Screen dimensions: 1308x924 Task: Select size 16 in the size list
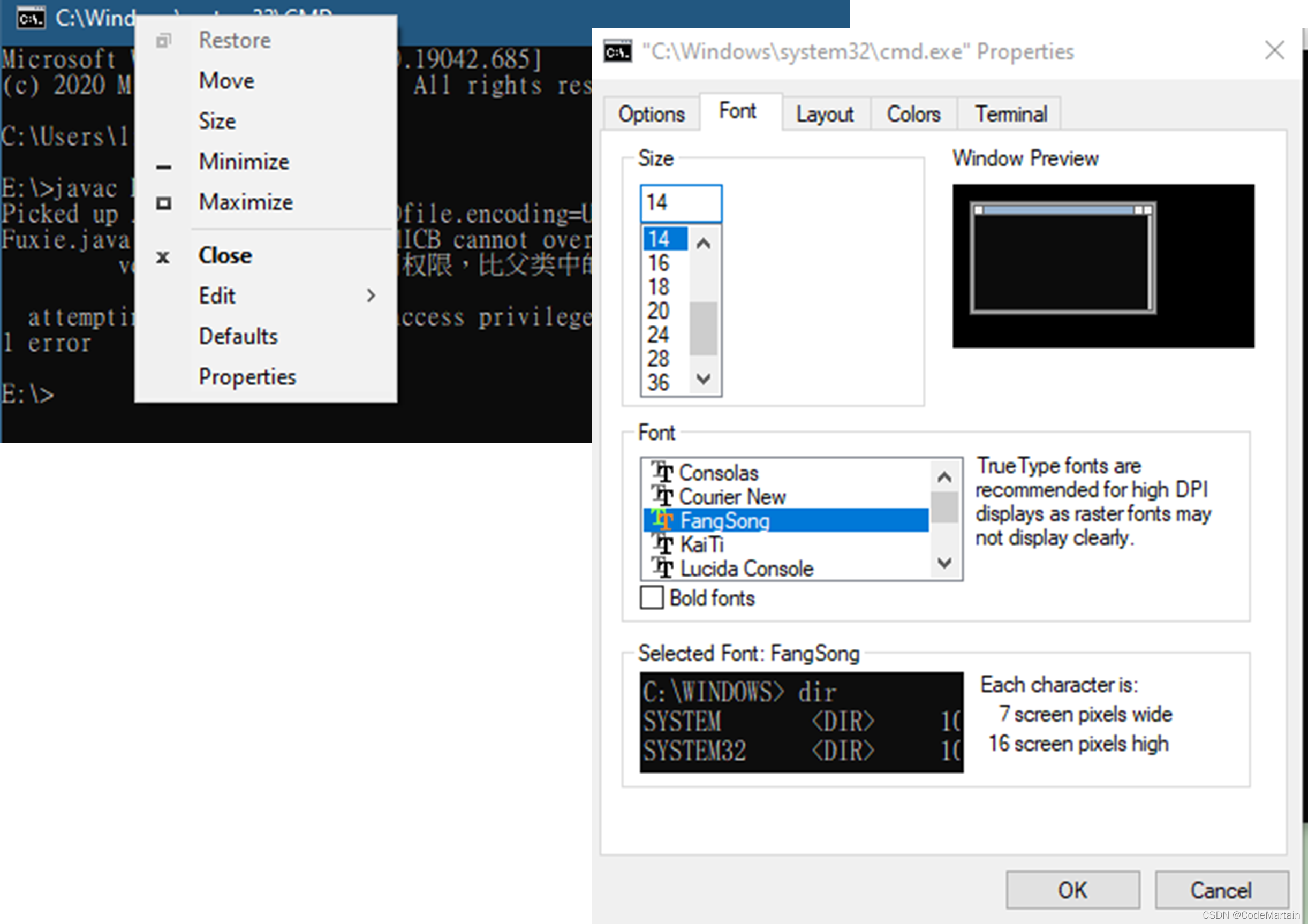(x=666, y=263)
